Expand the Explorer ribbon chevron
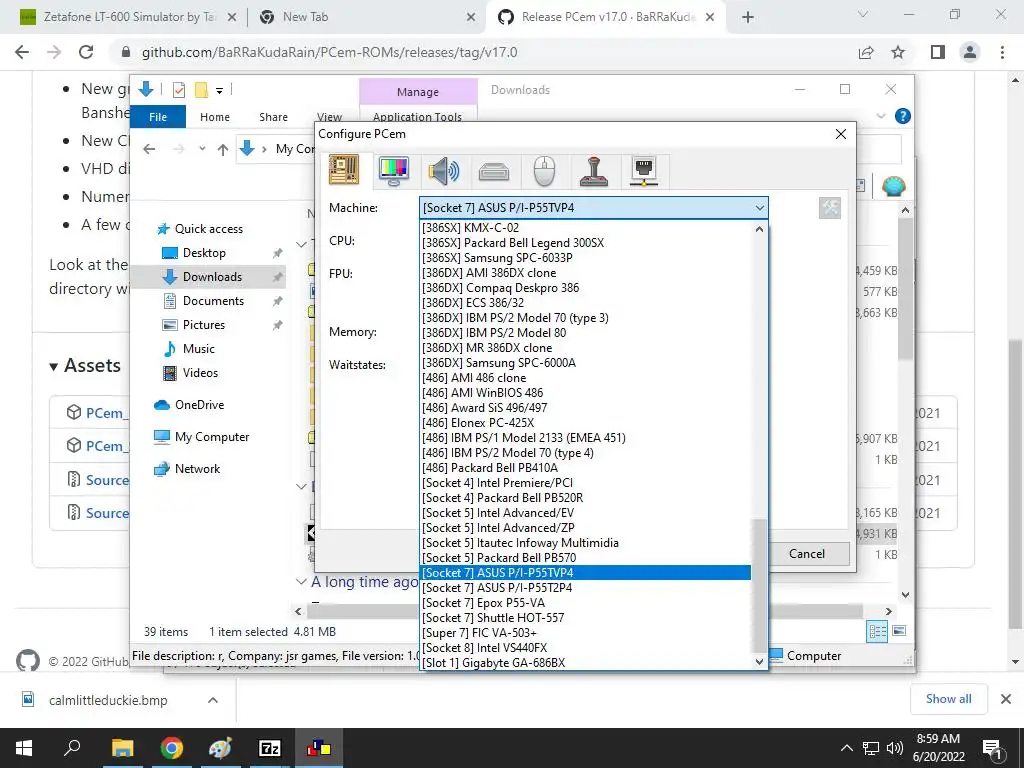Viewport: 1024px width, 768px height. pos(881,116)
